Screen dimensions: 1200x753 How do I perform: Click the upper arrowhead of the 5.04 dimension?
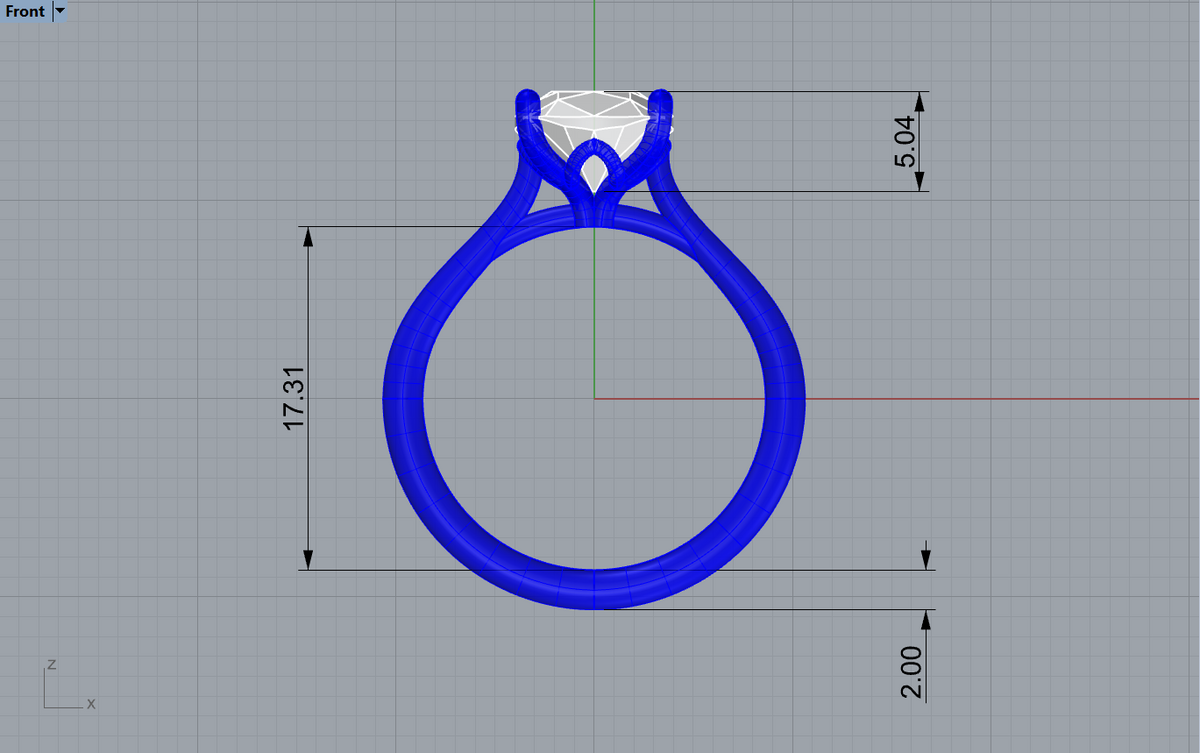coord(924,103)
